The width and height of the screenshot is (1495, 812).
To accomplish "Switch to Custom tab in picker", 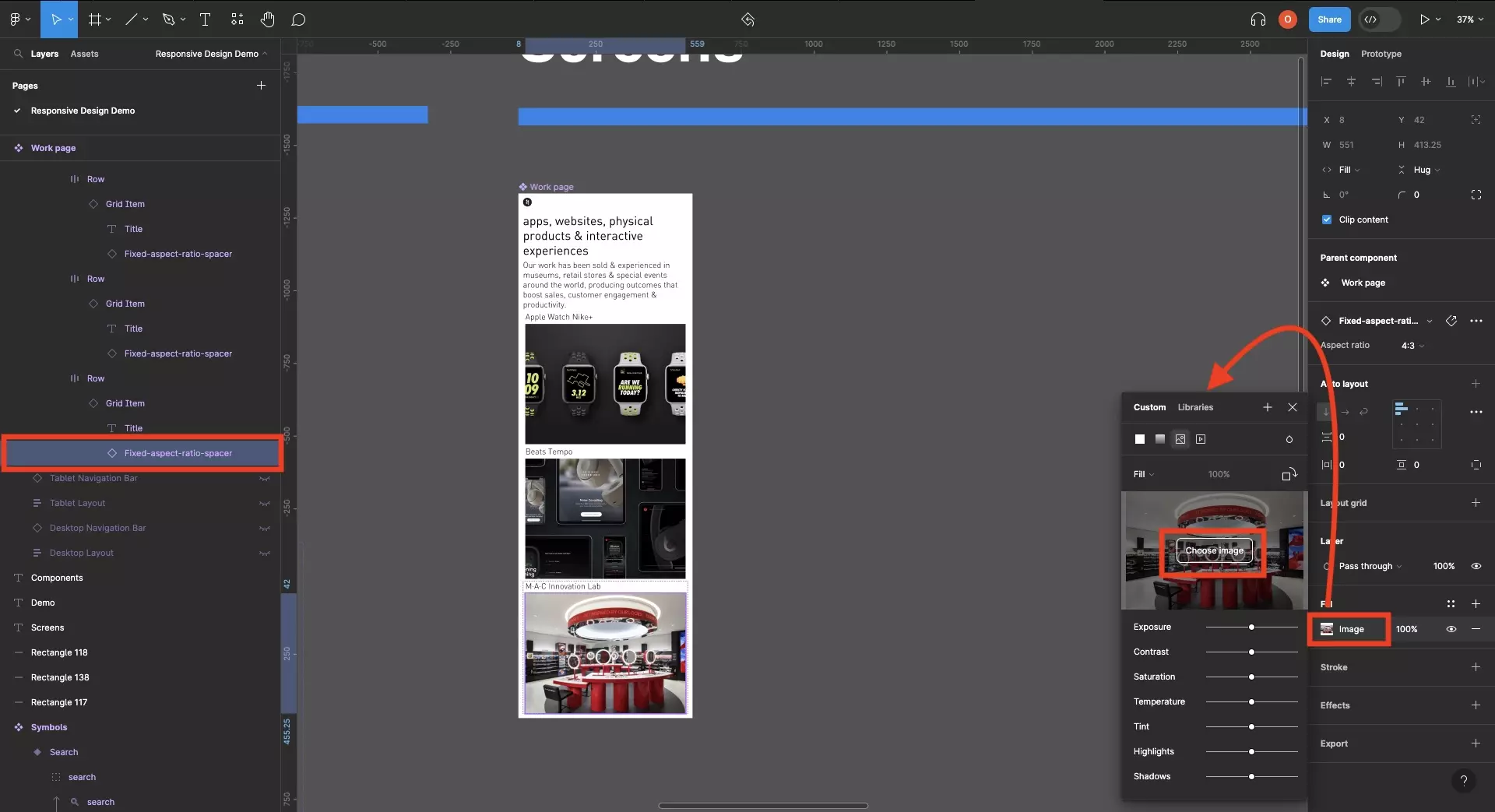I will tap(1149, 407).
